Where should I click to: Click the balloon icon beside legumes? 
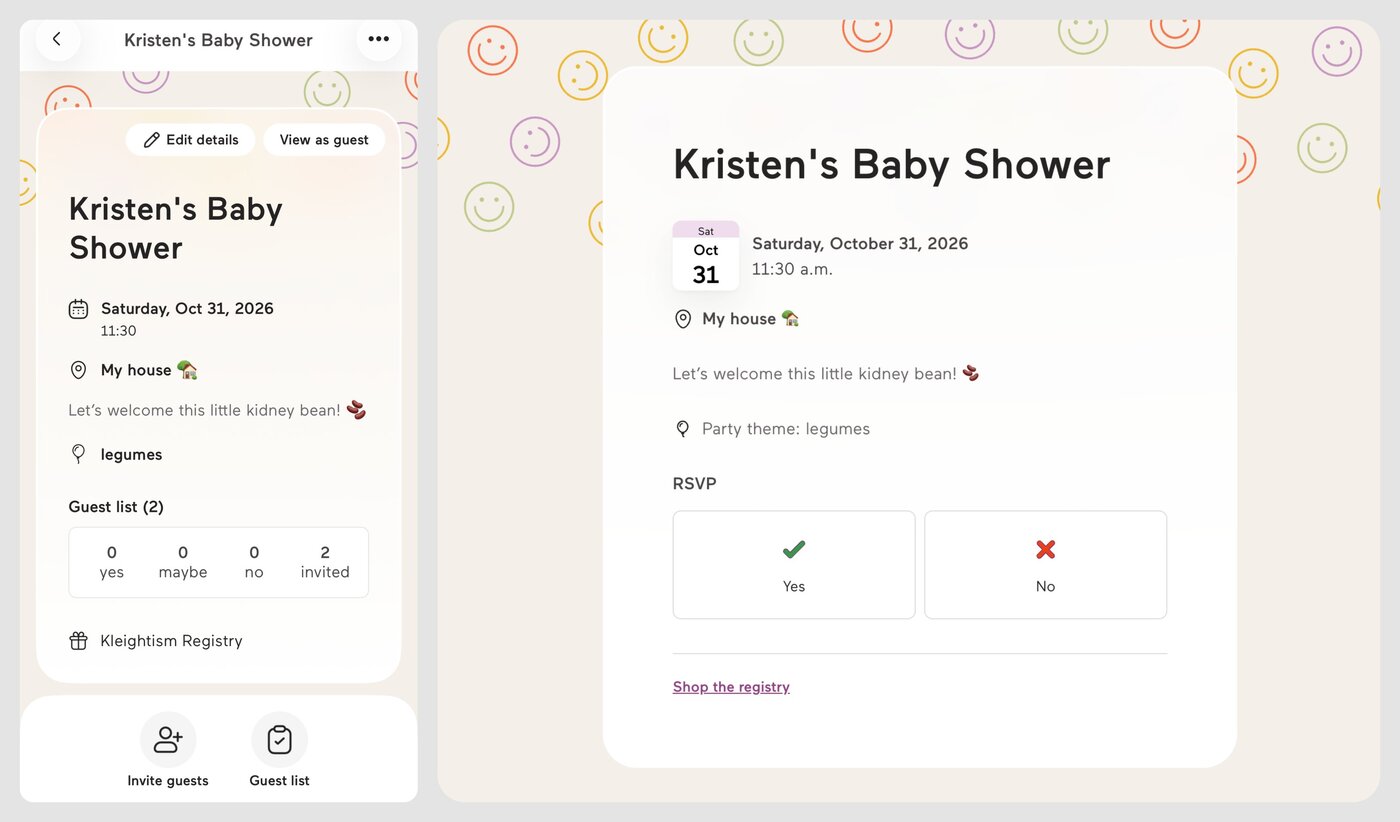coord(78,454)
